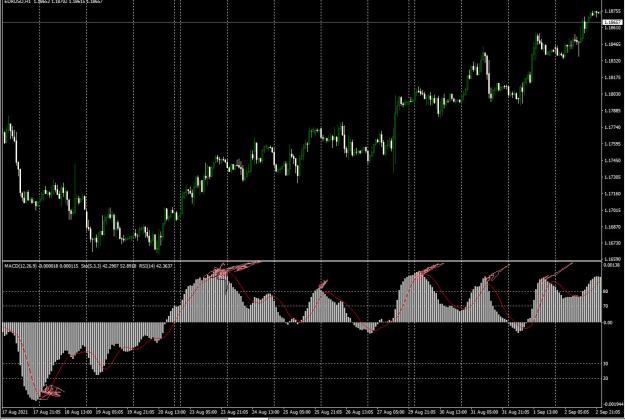This screenshot has width=625, height=420.
Task: Click the highlighted current price tag
Action: point(613,22)
